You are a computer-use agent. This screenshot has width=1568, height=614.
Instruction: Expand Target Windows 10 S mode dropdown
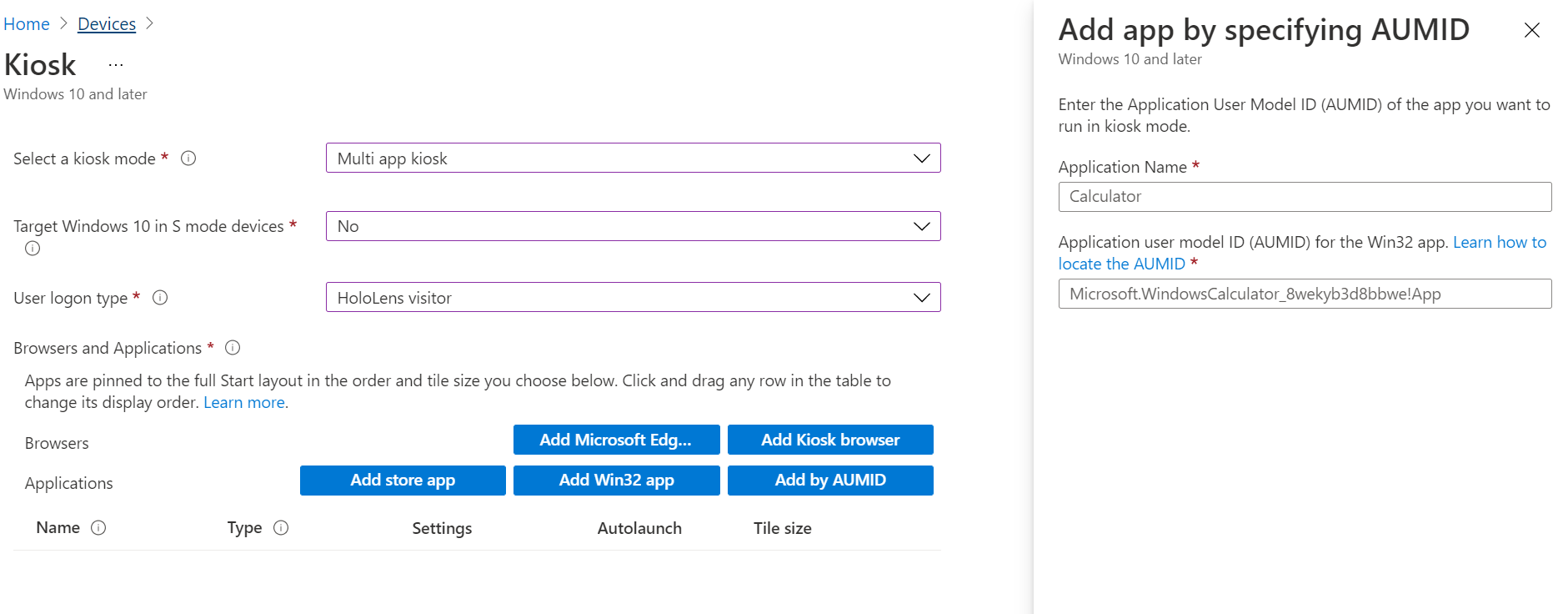[x=633, y=226]
